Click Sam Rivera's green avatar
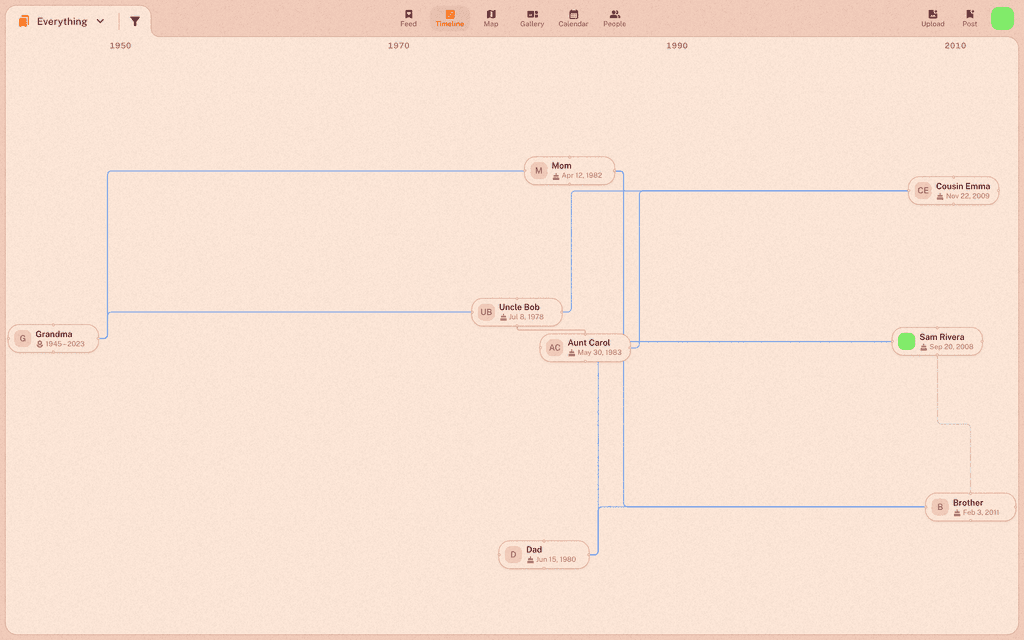Image resolution: width=1024 pixels, height=640 pixels. pyautogui.click(x=906, y=342)
